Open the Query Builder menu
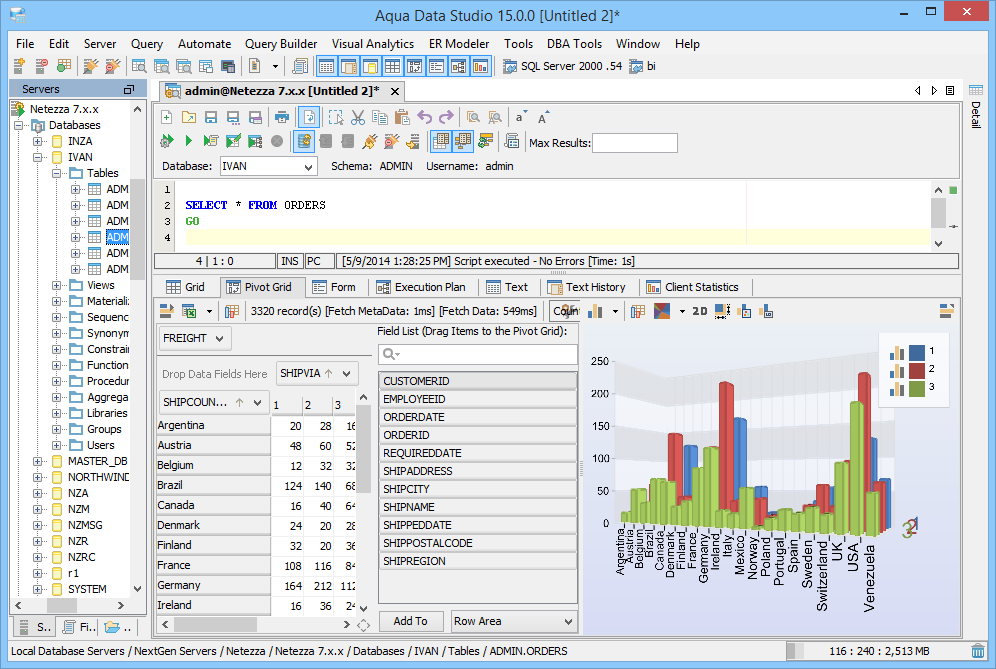The image size is (996, 669). pos(281,44)
